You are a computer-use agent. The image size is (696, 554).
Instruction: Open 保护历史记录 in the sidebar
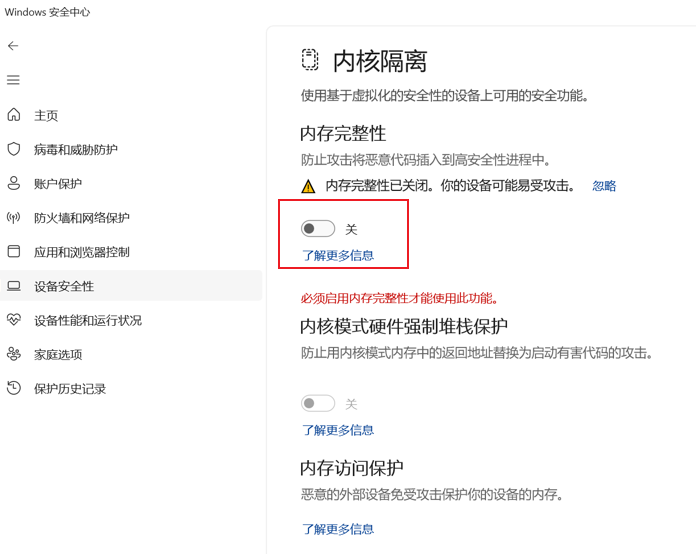coord(70,389)
